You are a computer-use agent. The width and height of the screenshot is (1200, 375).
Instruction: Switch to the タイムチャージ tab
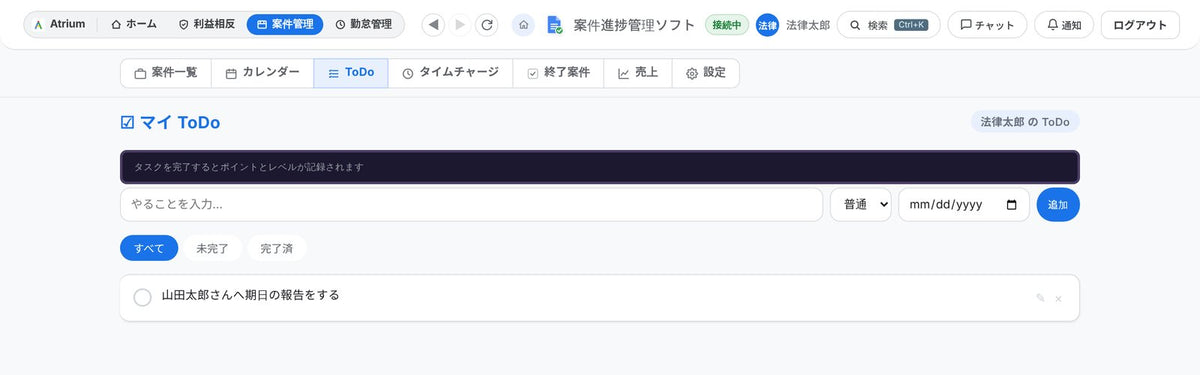point(450,73)
